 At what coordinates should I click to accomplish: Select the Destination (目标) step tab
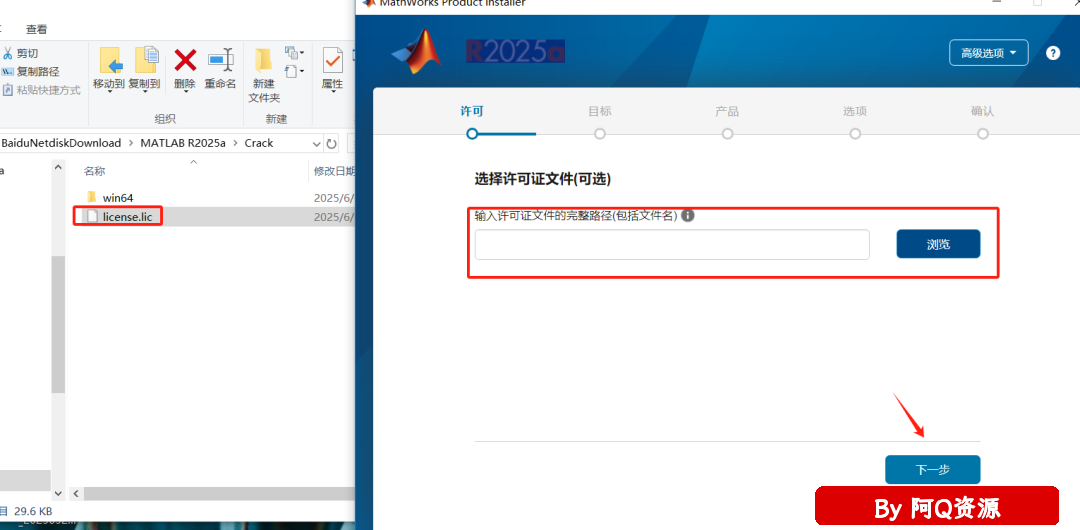click(599, 111)
